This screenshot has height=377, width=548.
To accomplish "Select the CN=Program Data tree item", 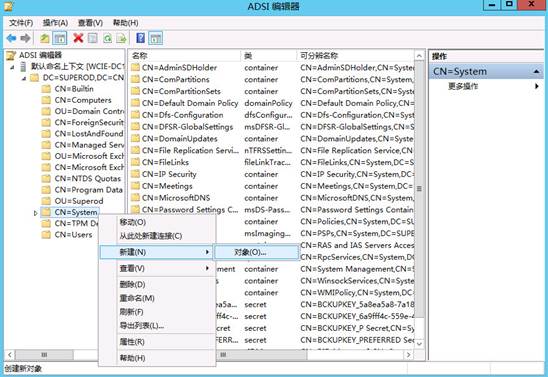I will click(x=88, y=190).
